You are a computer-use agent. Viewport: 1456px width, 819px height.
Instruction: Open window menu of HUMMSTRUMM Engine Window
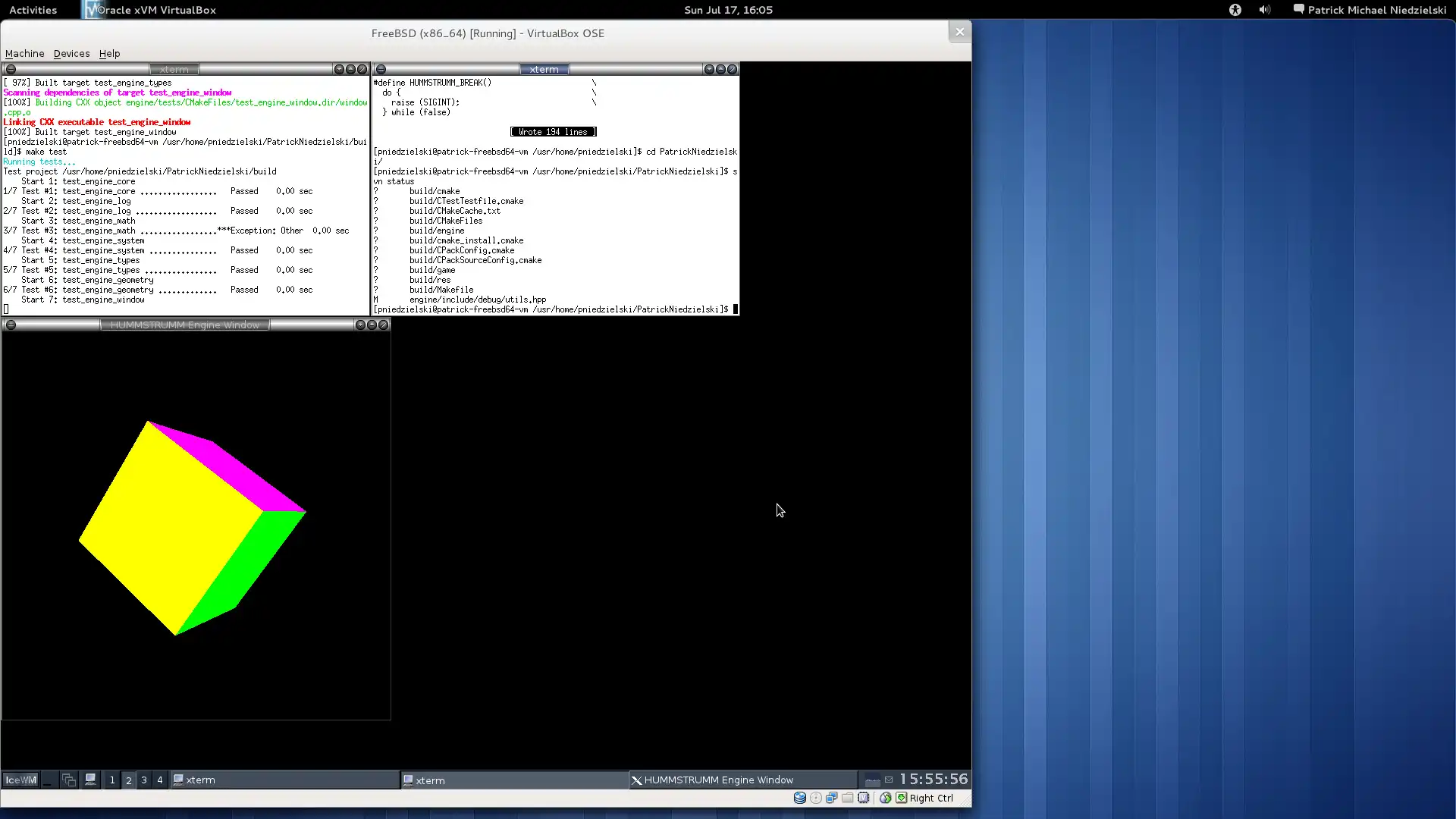(x=11, y=325)
